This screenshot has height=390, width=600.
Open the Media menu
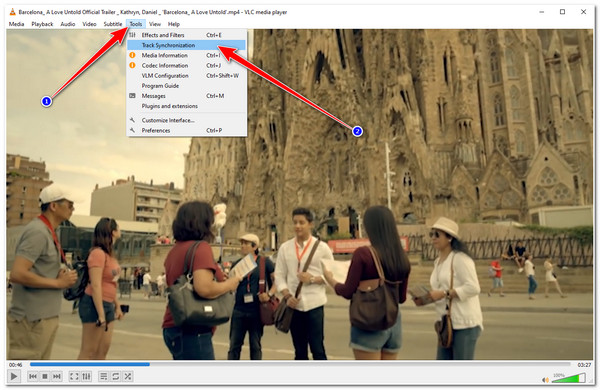pyautogui.click(x=16, y=24)
